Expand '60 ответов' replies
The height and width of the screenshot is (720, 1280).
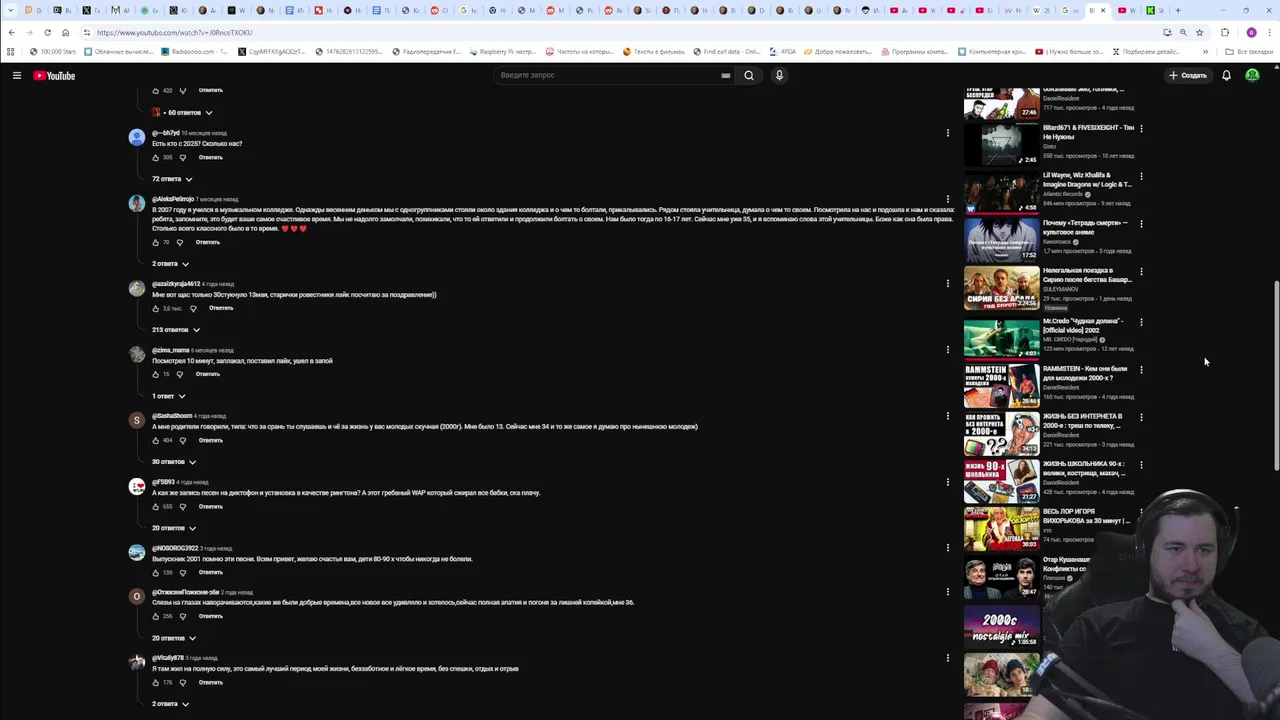[x=182, y=112]
